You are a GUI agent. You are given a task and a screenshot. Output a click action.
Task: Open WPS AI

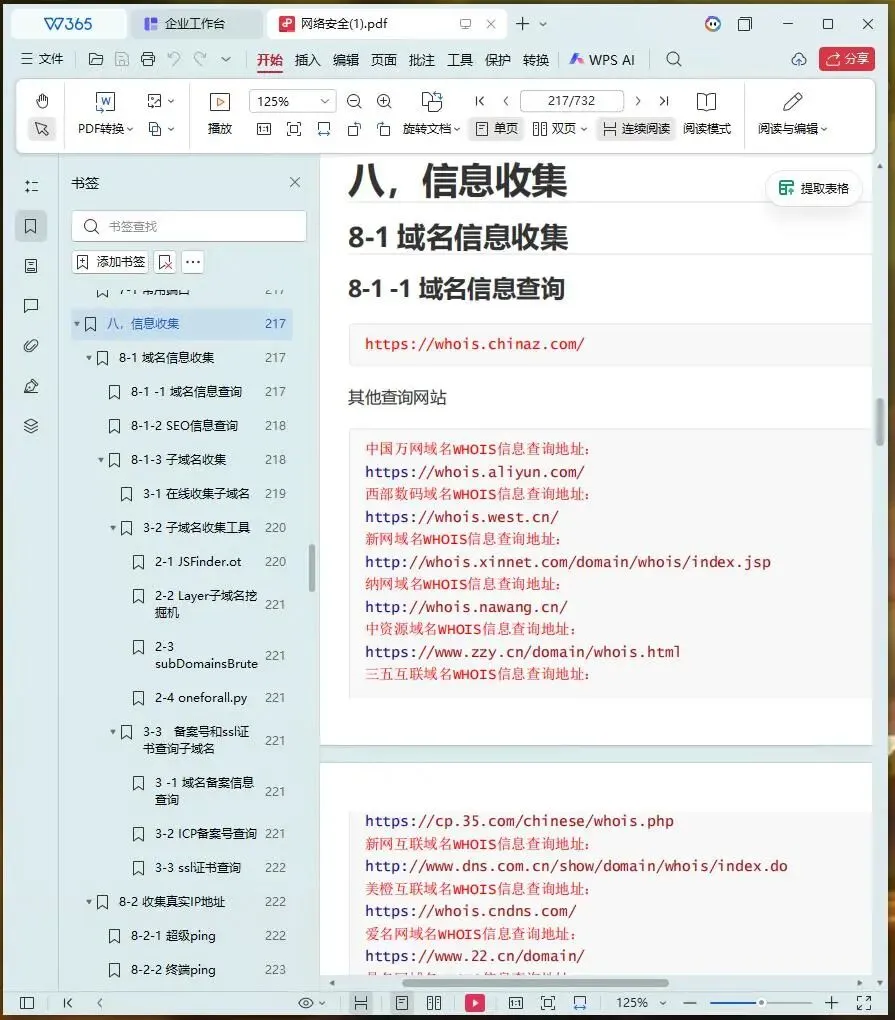pos(602,60)
